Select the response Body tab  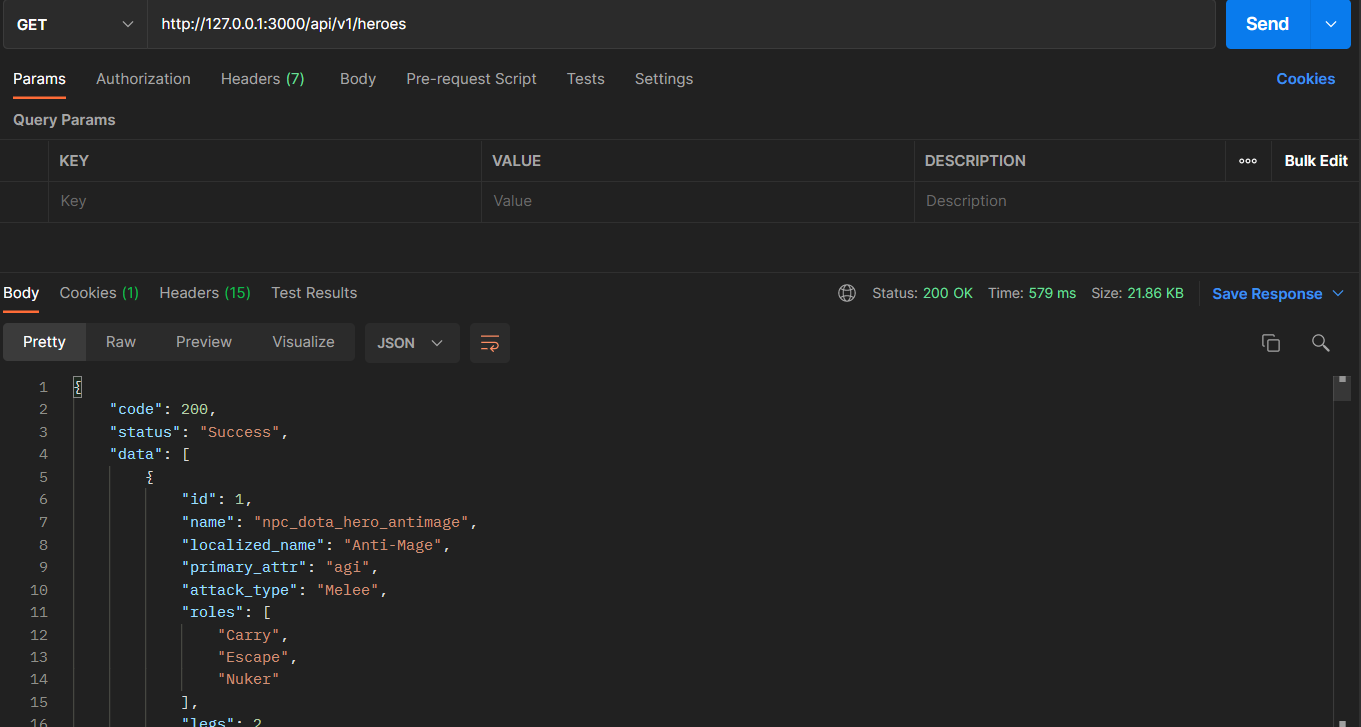[21, 293]
